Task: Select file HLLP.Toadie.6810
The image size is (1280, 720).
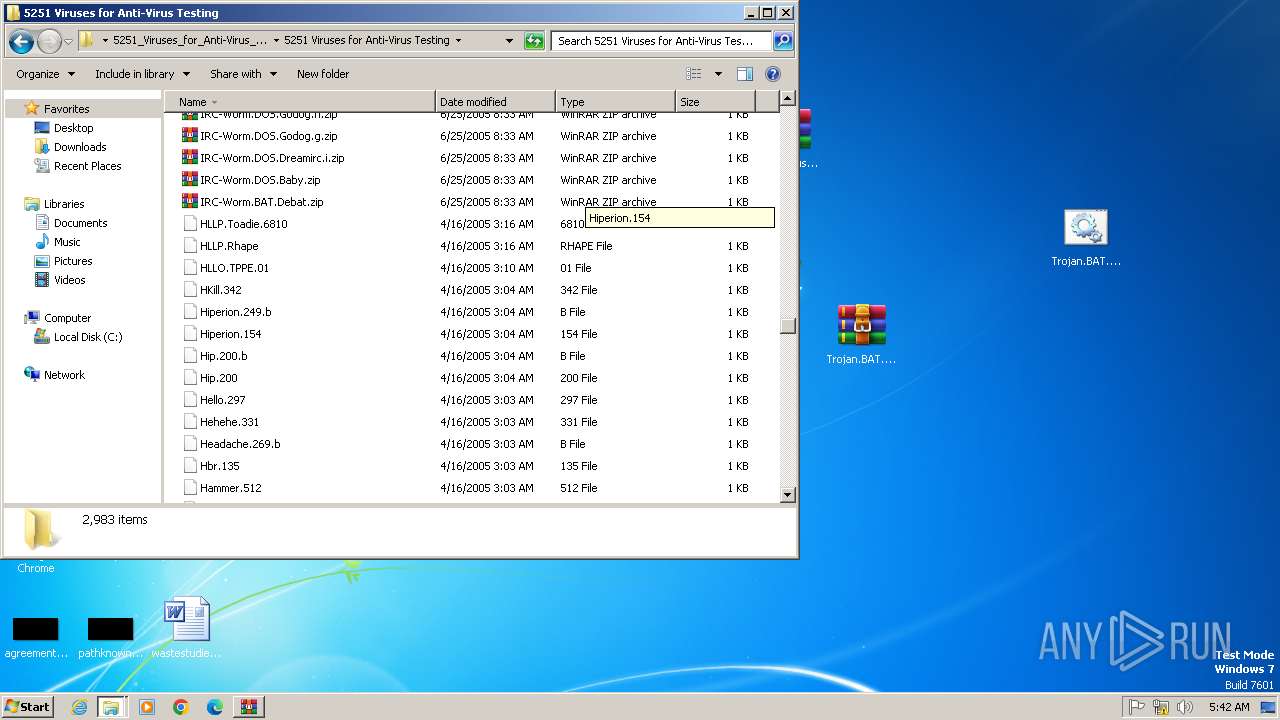Action: 243,224
